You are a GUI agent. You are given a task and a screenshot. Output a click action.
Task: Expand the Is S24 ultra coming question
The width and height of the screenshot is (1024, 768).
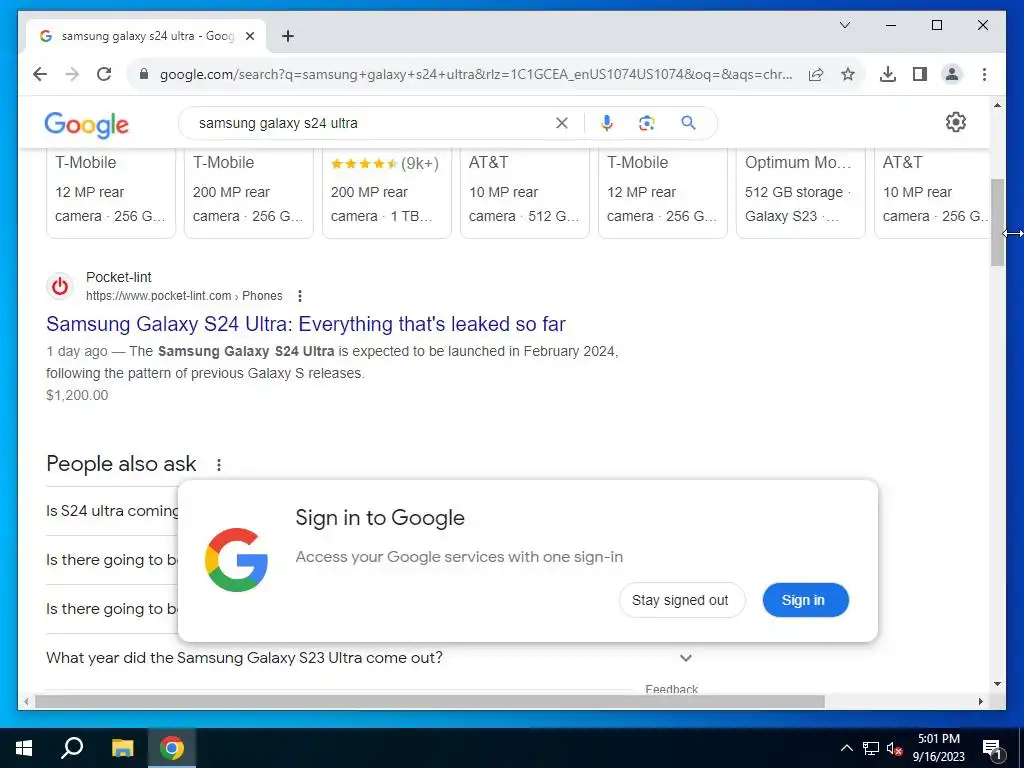pos(112,511)
